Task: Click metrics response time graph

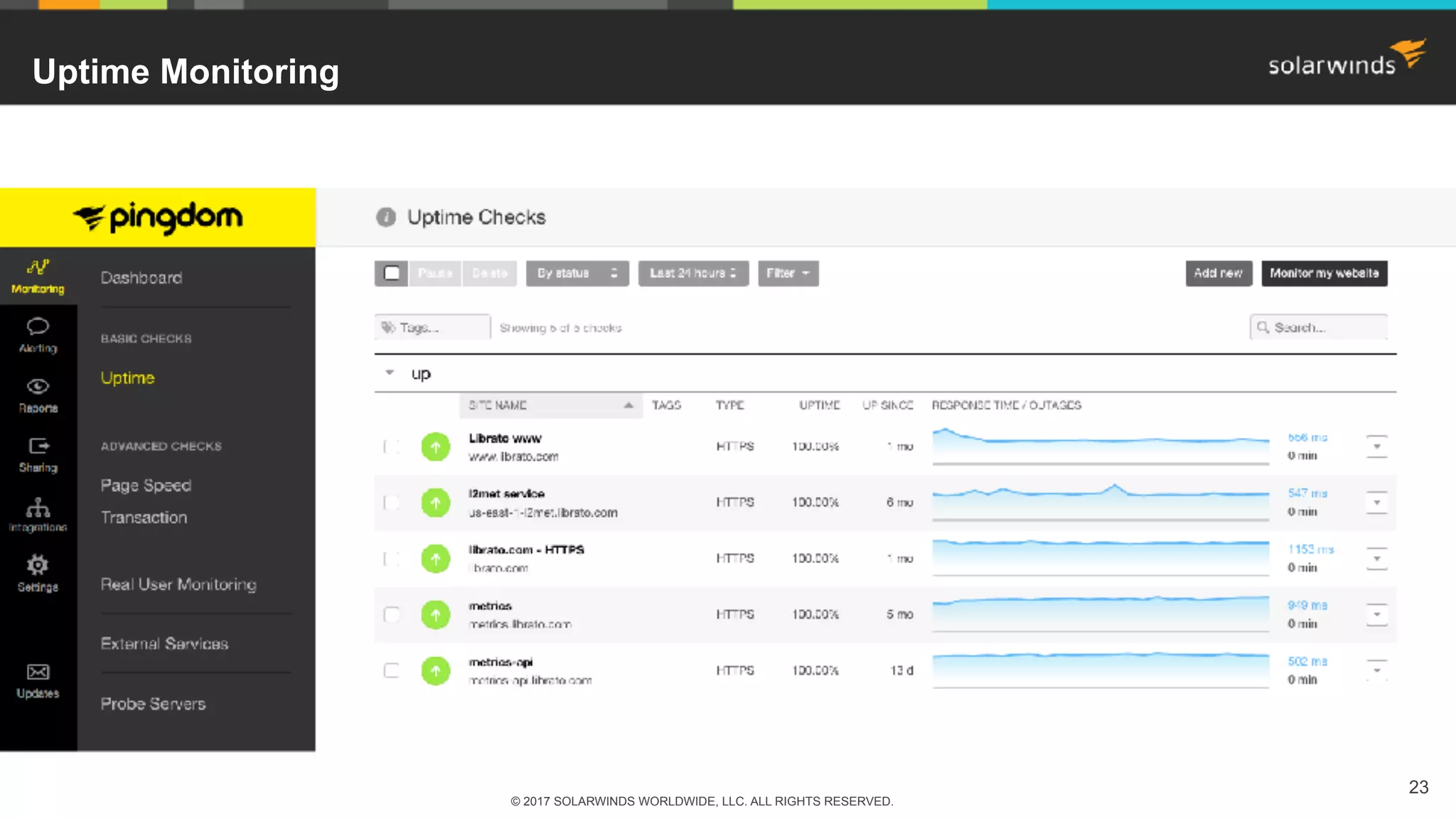Action: pyautogui.click(x=1101, y=614)
